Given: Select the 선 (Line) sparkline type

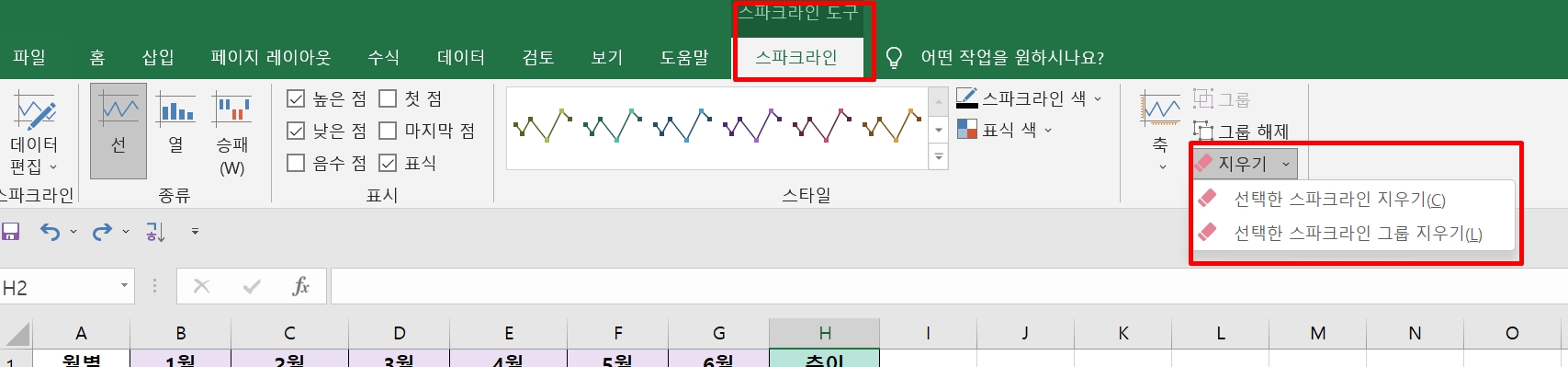Looking at the screenshot, I should click(118, 131).
